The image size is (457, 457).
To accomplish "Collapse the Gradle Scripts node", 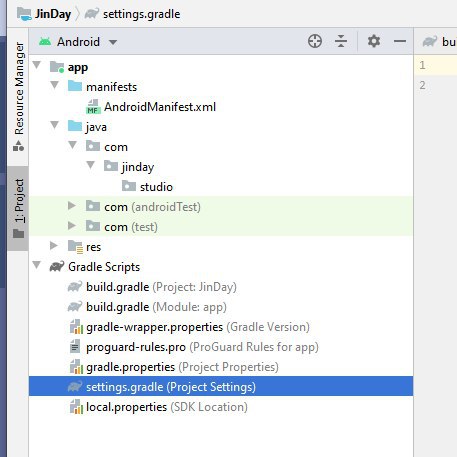I will (37, 265).
